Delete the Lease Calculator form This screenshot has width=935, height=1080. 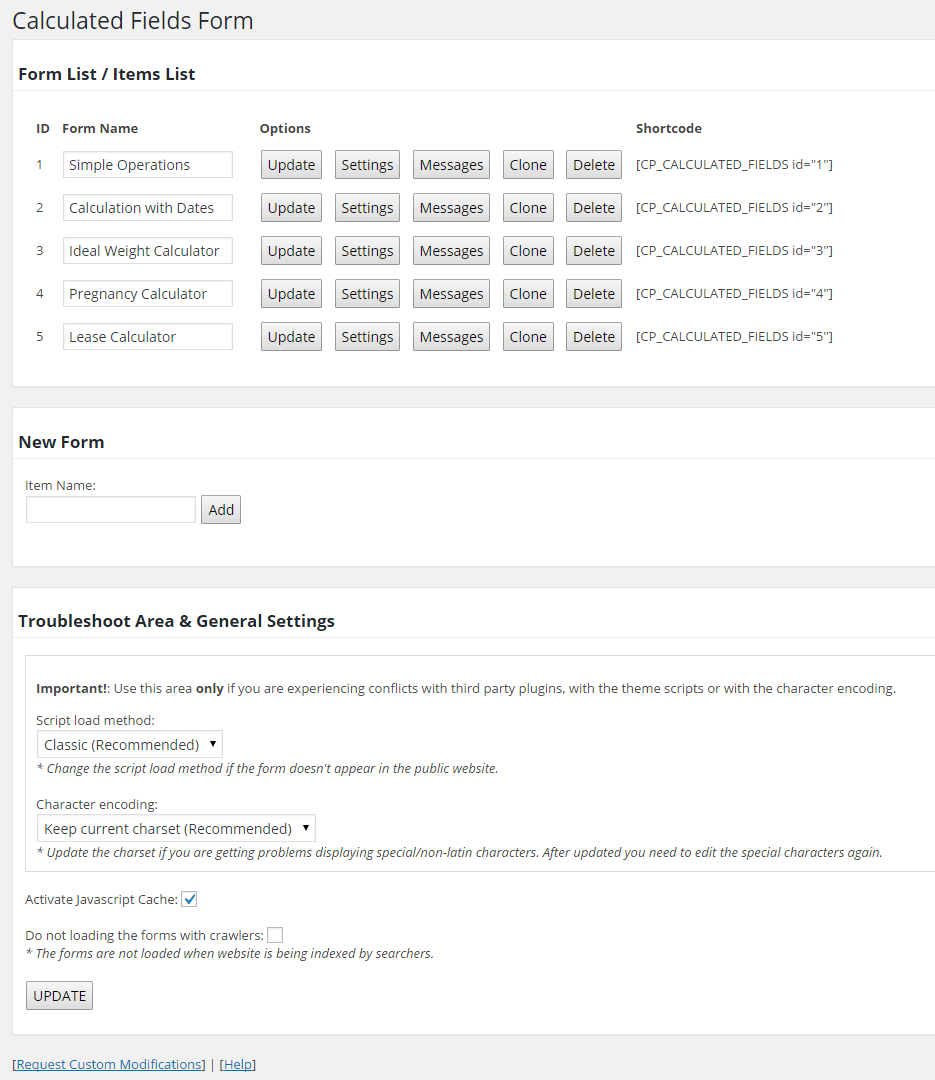pos(594,337)
